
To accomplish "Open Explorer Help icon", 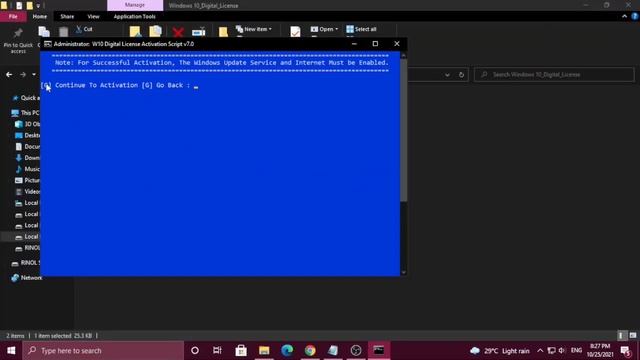I will [635, 16].
